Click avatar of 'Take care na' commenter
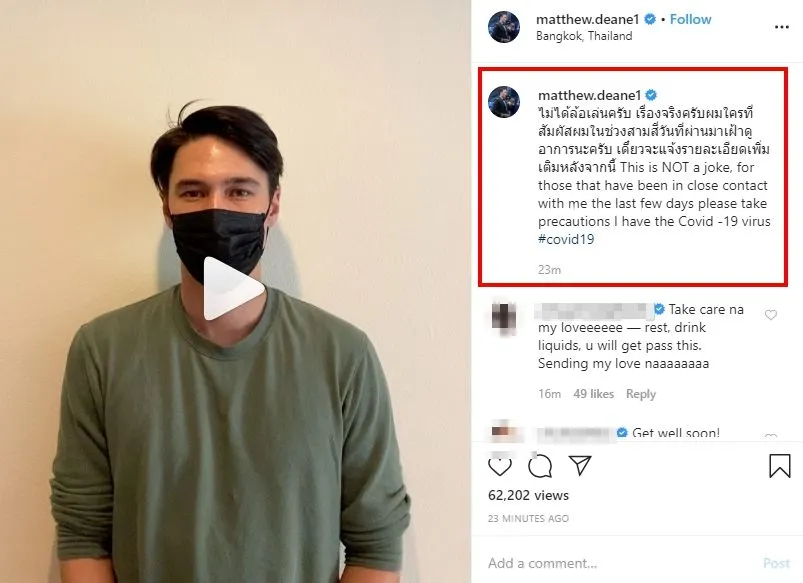Viewport: 803px width, 583px height. tap(504, 317)
